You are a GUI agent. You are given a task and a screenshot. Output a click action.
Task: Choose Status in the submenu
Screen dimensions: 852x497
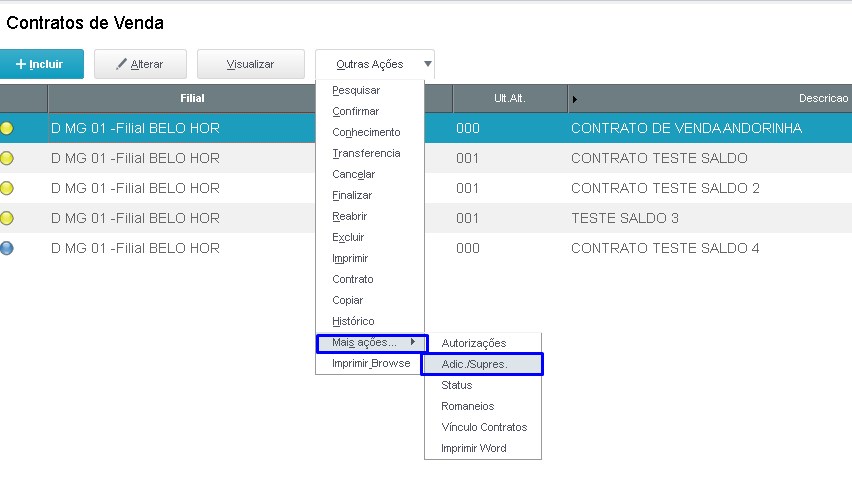pos(456,385)
